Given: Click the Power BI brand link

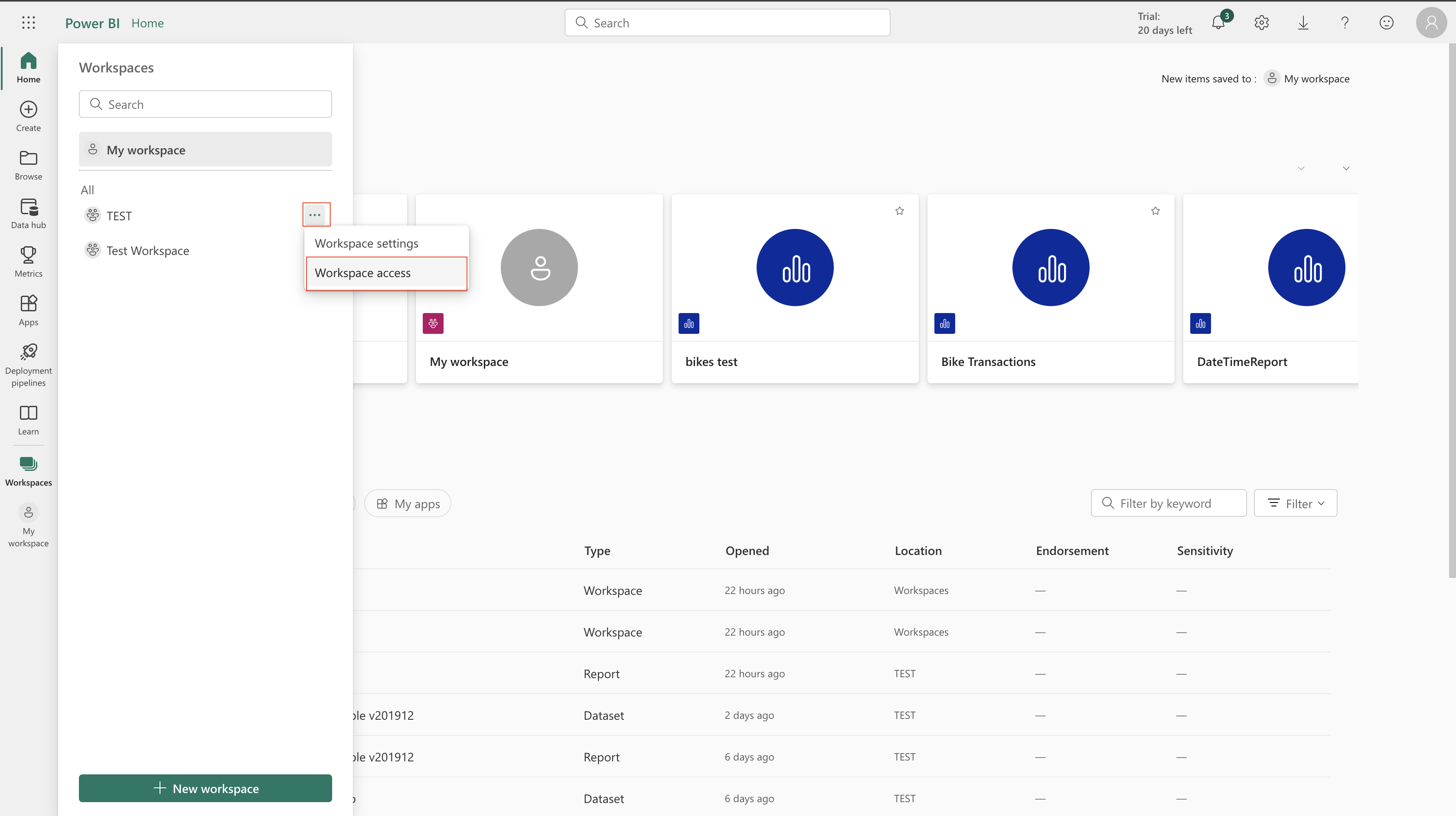Looking at the screenshot, I should 92,23.
